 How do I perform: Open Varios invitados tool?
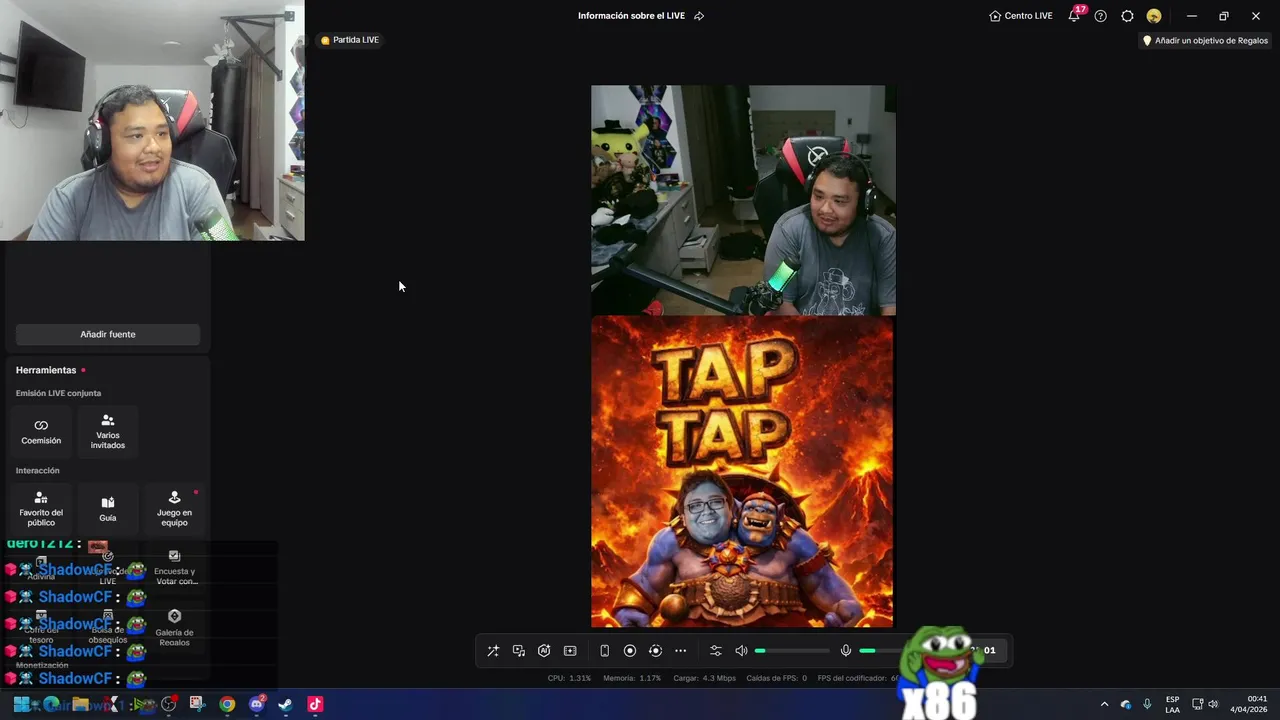108,431
